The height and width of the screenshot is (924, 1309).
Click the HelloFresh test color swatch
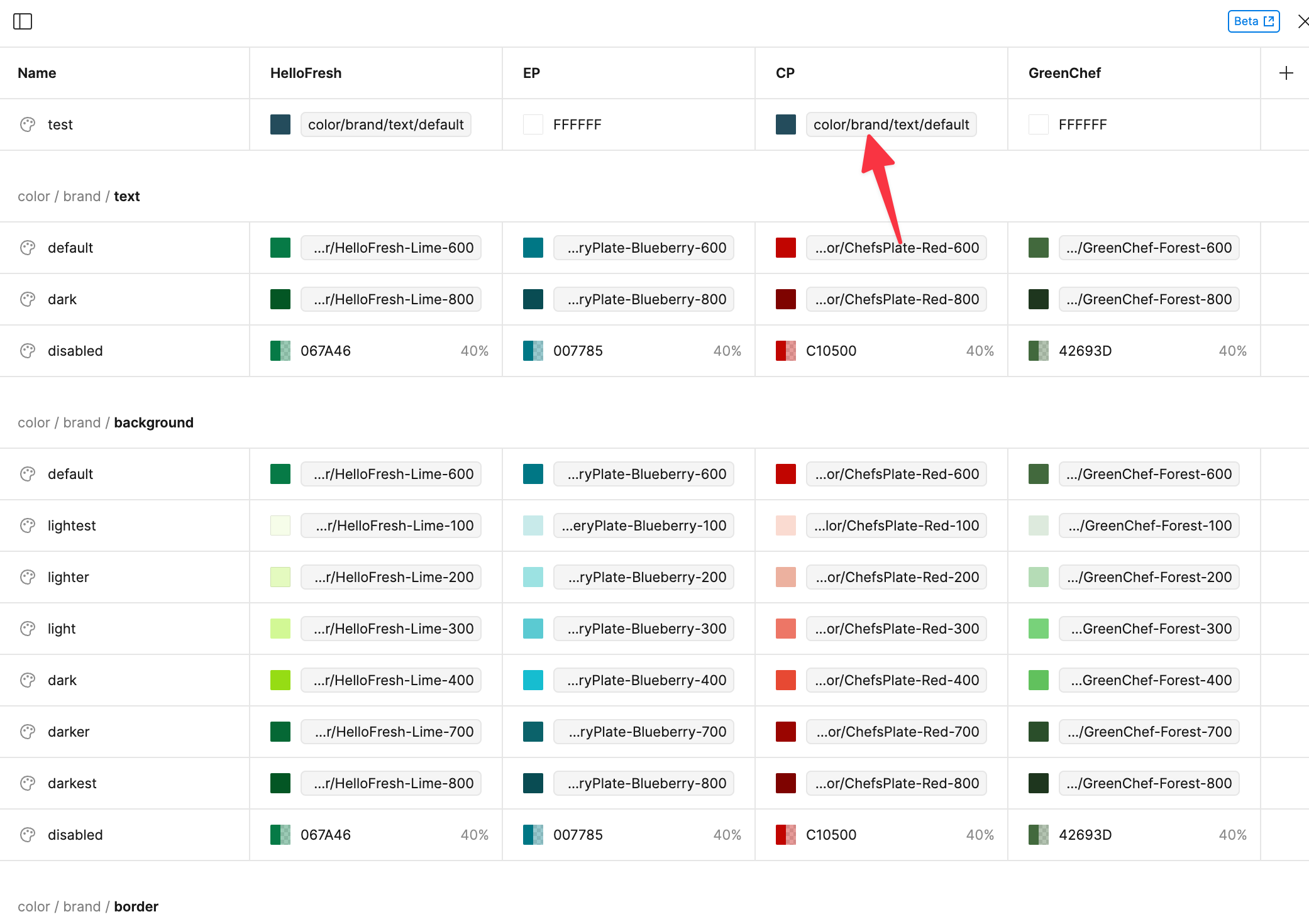coord(280,124)
